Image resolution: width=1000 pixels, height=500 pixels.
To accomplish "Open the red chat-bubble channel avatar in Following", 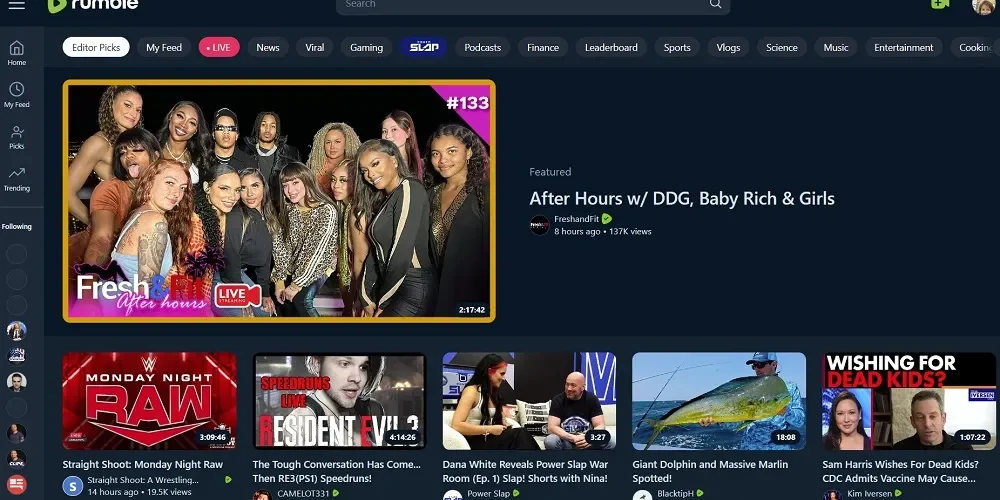I will coord(17,485).
